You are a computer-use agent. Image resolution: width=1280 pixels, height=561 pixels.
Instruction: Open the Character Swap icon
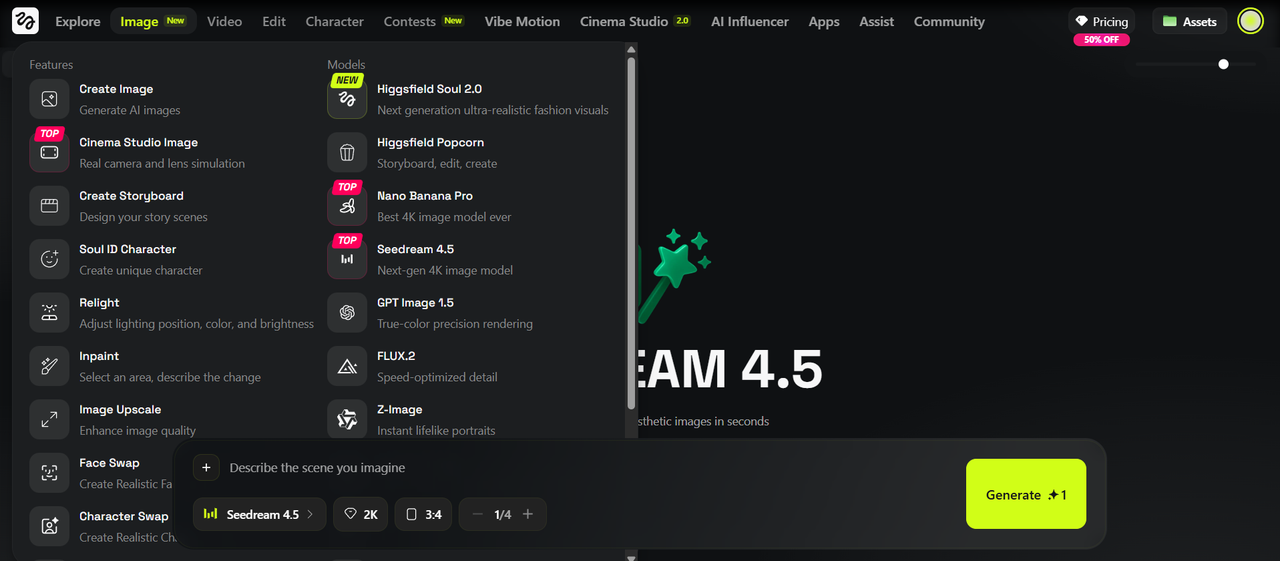click(49, 526)
